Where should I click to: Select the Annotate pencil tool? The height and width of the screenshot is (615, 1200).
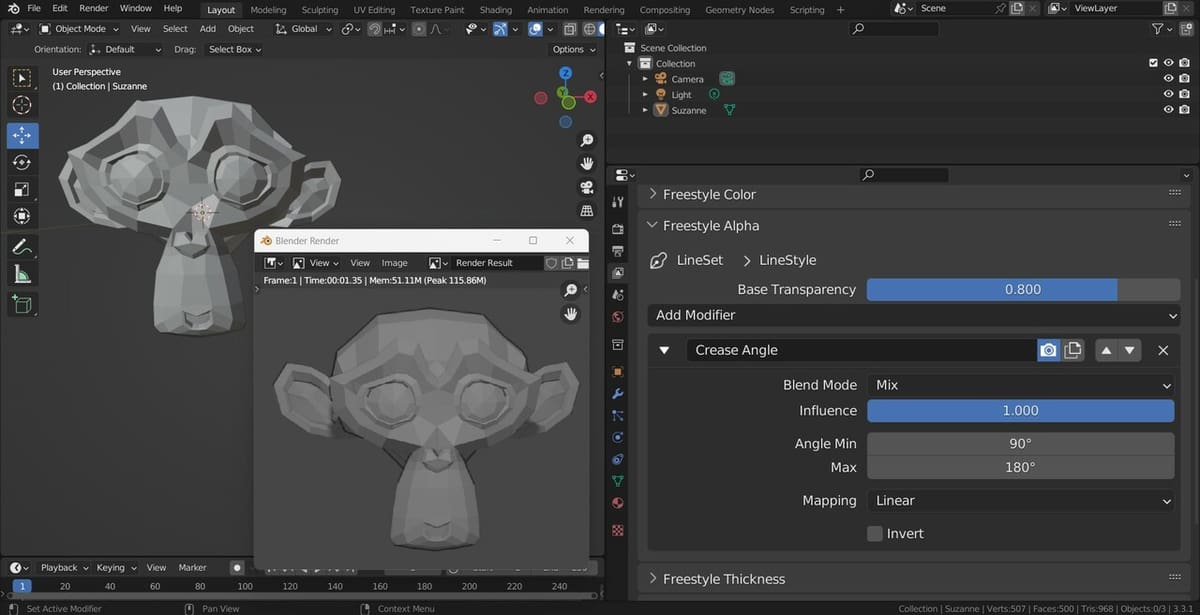[22, 246]
